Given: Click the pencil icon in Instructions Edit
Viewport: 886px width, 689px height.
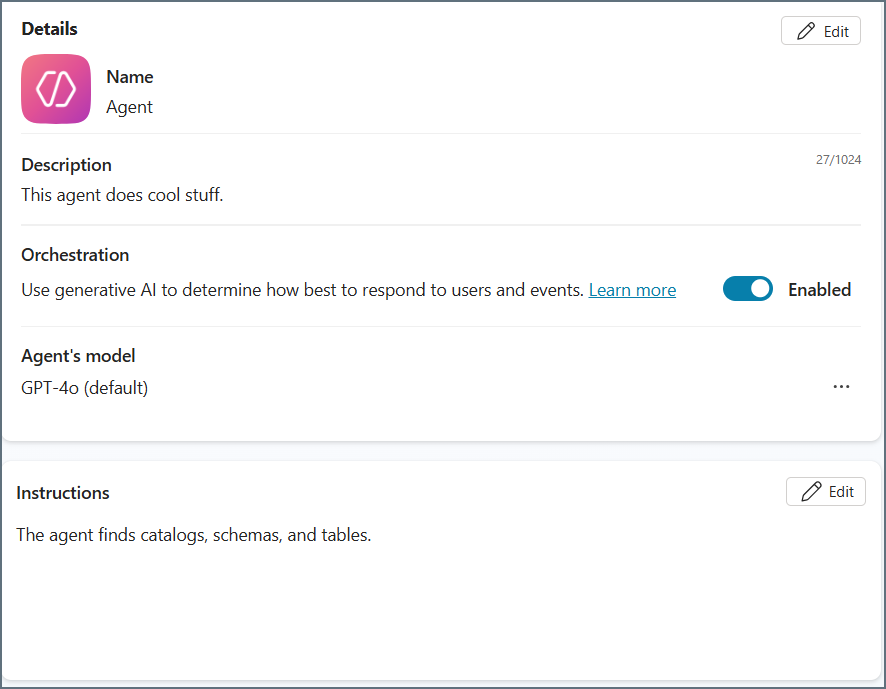Looking at the screenshot, I should pyautogui.click(x=811, y=492).
